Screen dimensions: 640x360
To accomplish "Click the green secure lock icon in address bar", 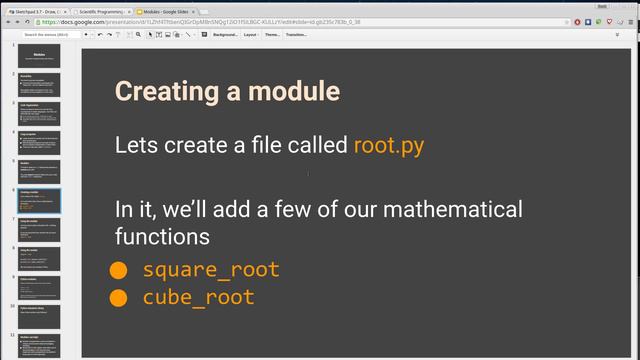I will pyautogui.click(x=38, y=22).
